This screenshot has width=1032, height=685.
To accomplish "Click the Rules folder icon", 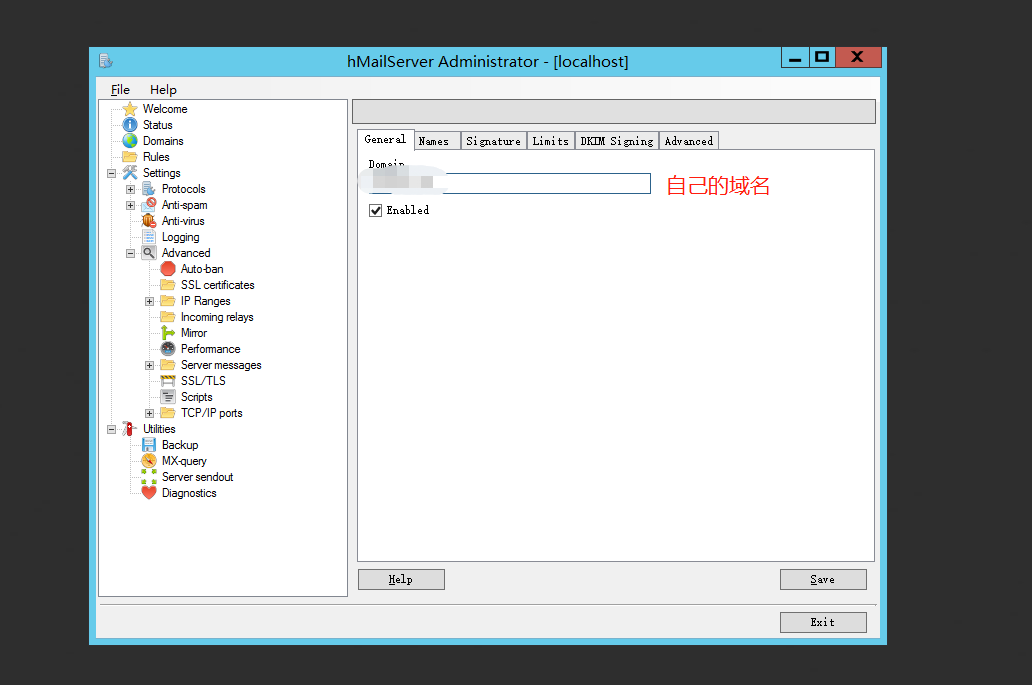I will tap(130, 157).
